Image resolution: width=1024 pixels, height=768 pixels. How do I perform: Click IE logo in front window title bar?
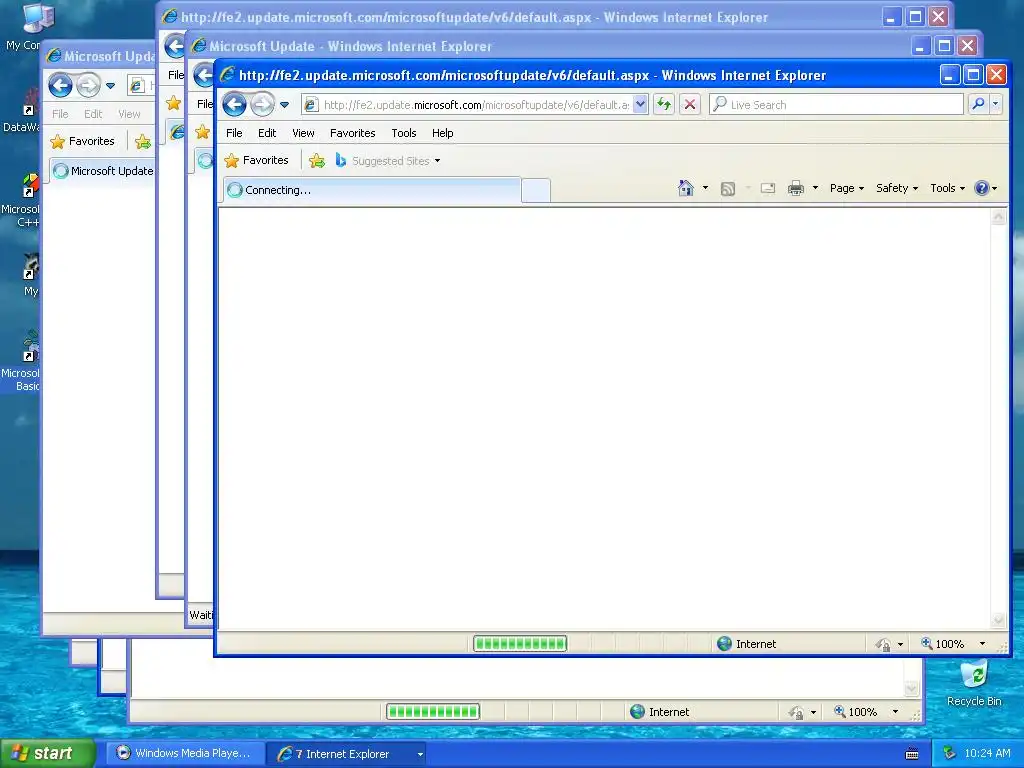(227, 75)
